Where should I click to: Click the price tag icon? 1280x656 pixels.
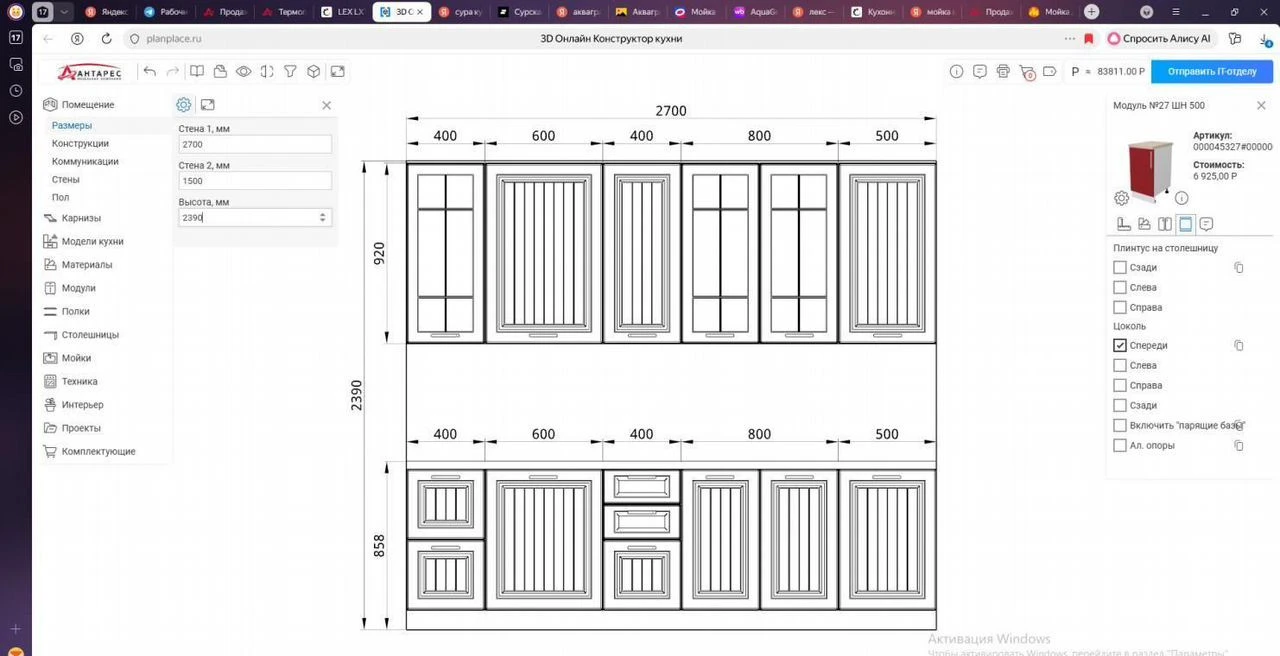1050,71
